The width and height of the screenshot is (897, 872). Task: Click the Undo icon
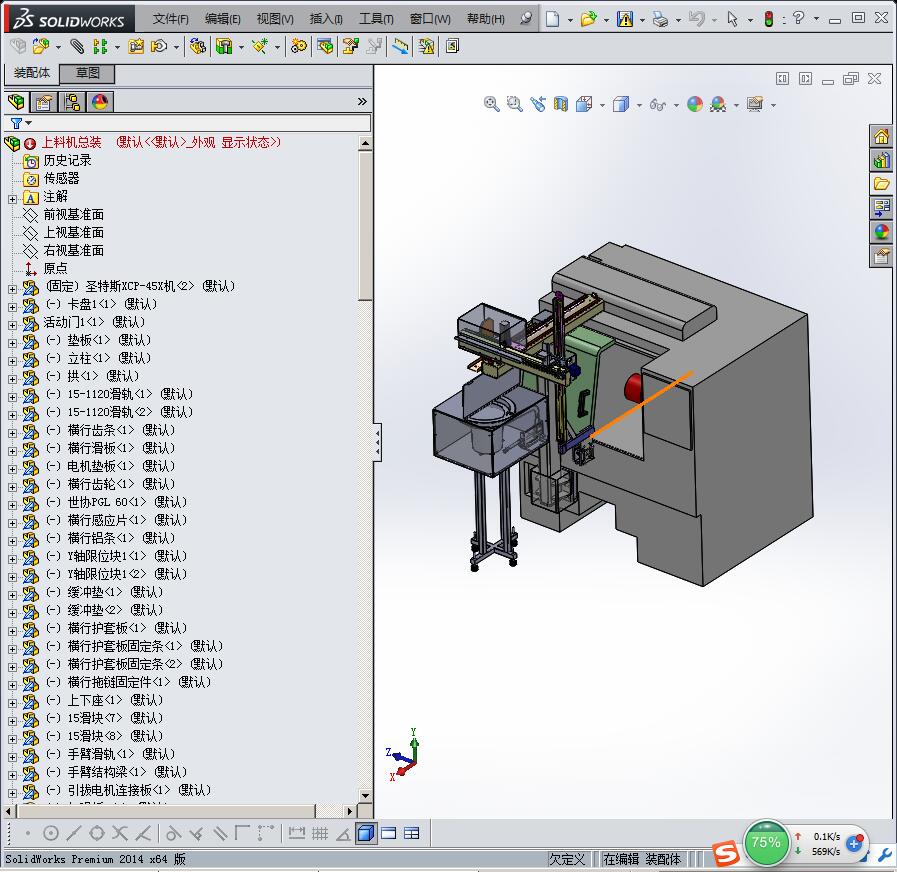coord(696,19)
